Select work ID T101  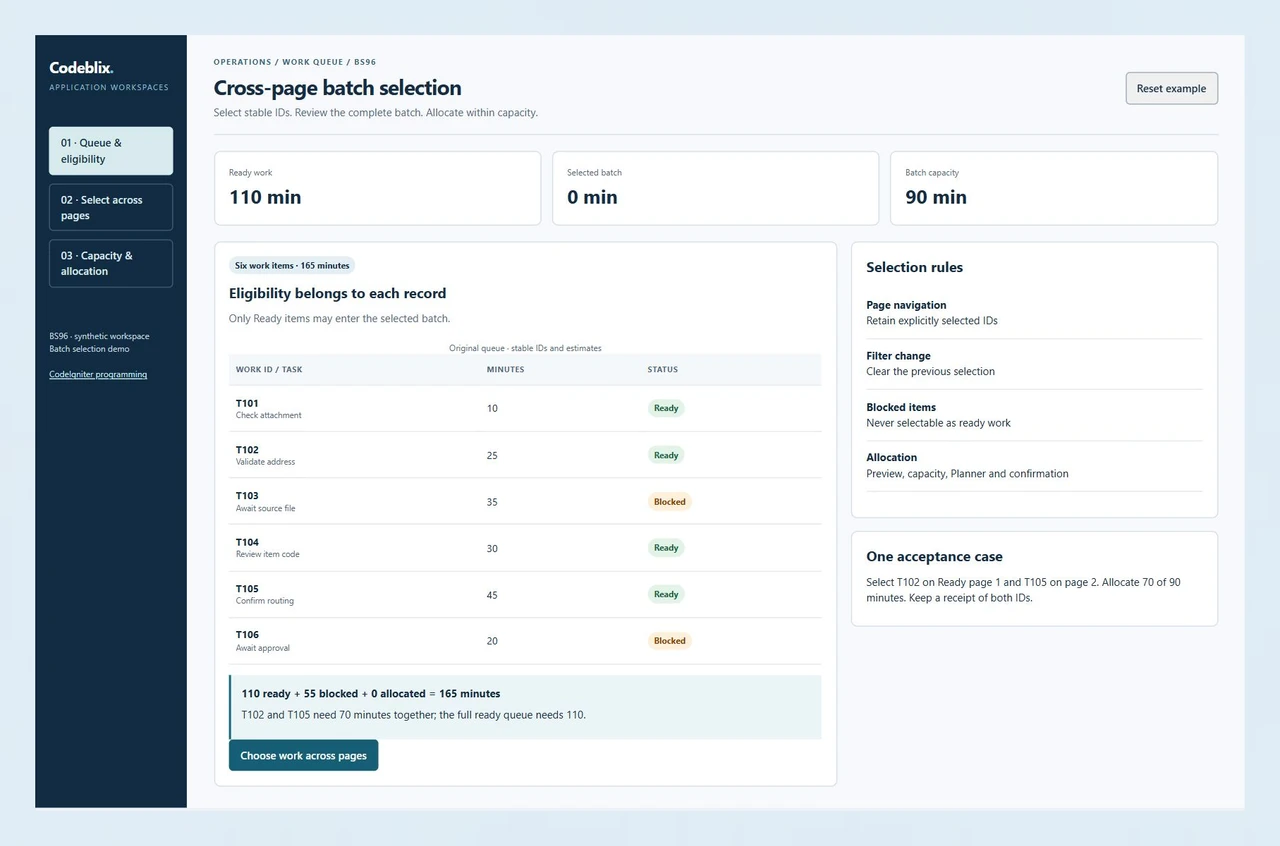click(247, 403)
